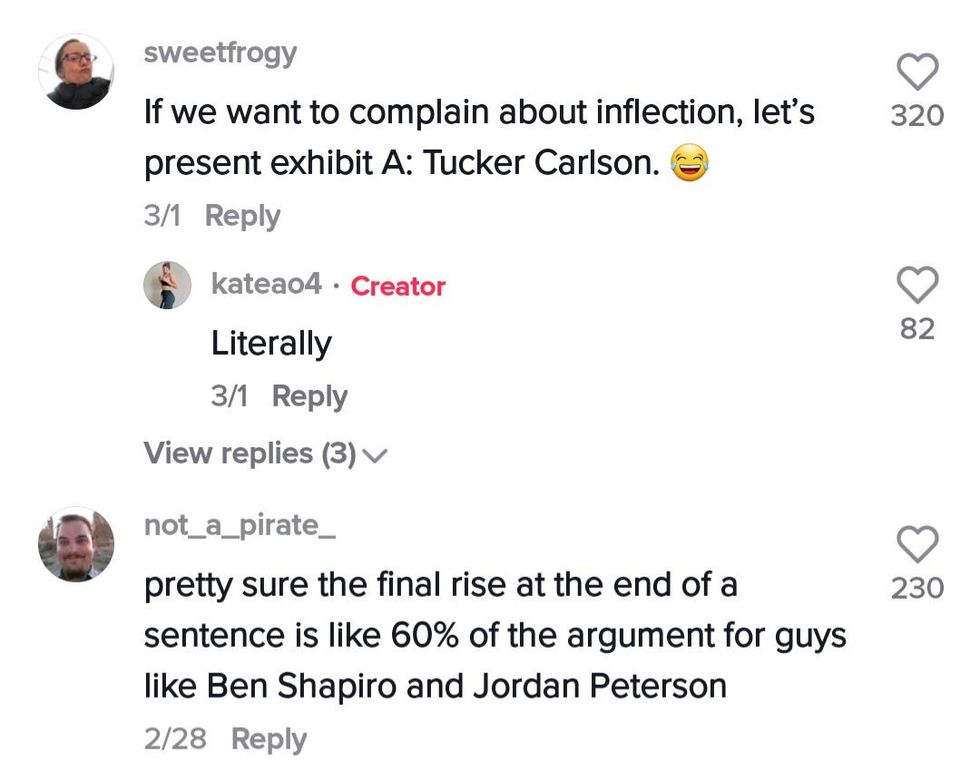The image size is (980, 771).
Task: Open not_a_pirate_'s profile picture
Action: point(76,545)
